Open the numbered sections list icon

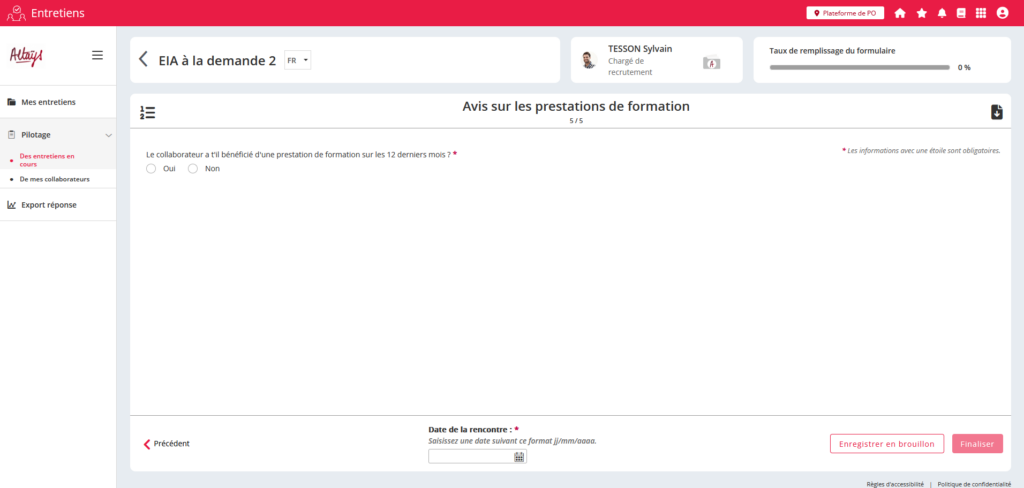pos(148,112)
